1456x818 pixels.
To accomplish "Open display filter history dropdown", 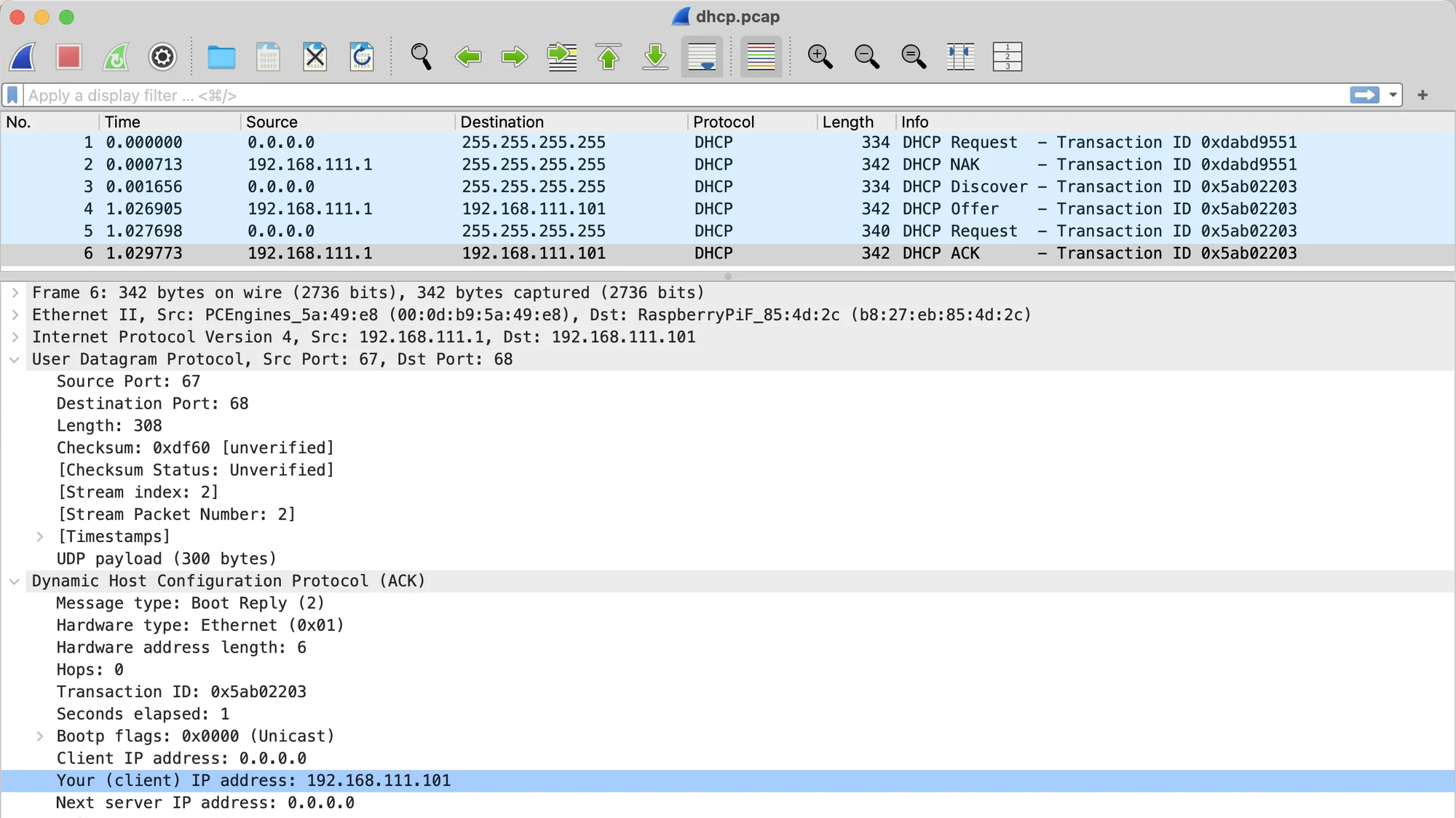I will tap(1393, 95).
